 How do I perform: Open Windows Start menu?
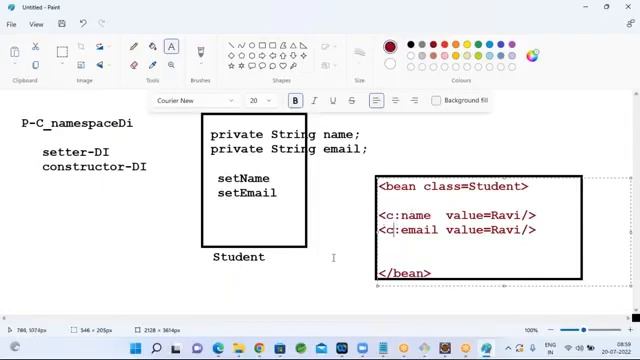tap(136, 348)
